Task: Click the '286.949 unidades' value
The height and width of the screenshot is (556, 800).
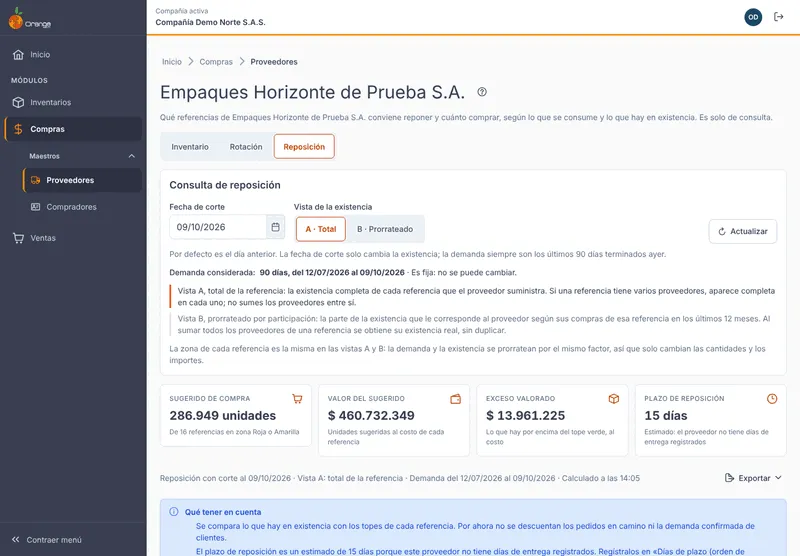Action: pyautogui.click(x=222, y=416)
